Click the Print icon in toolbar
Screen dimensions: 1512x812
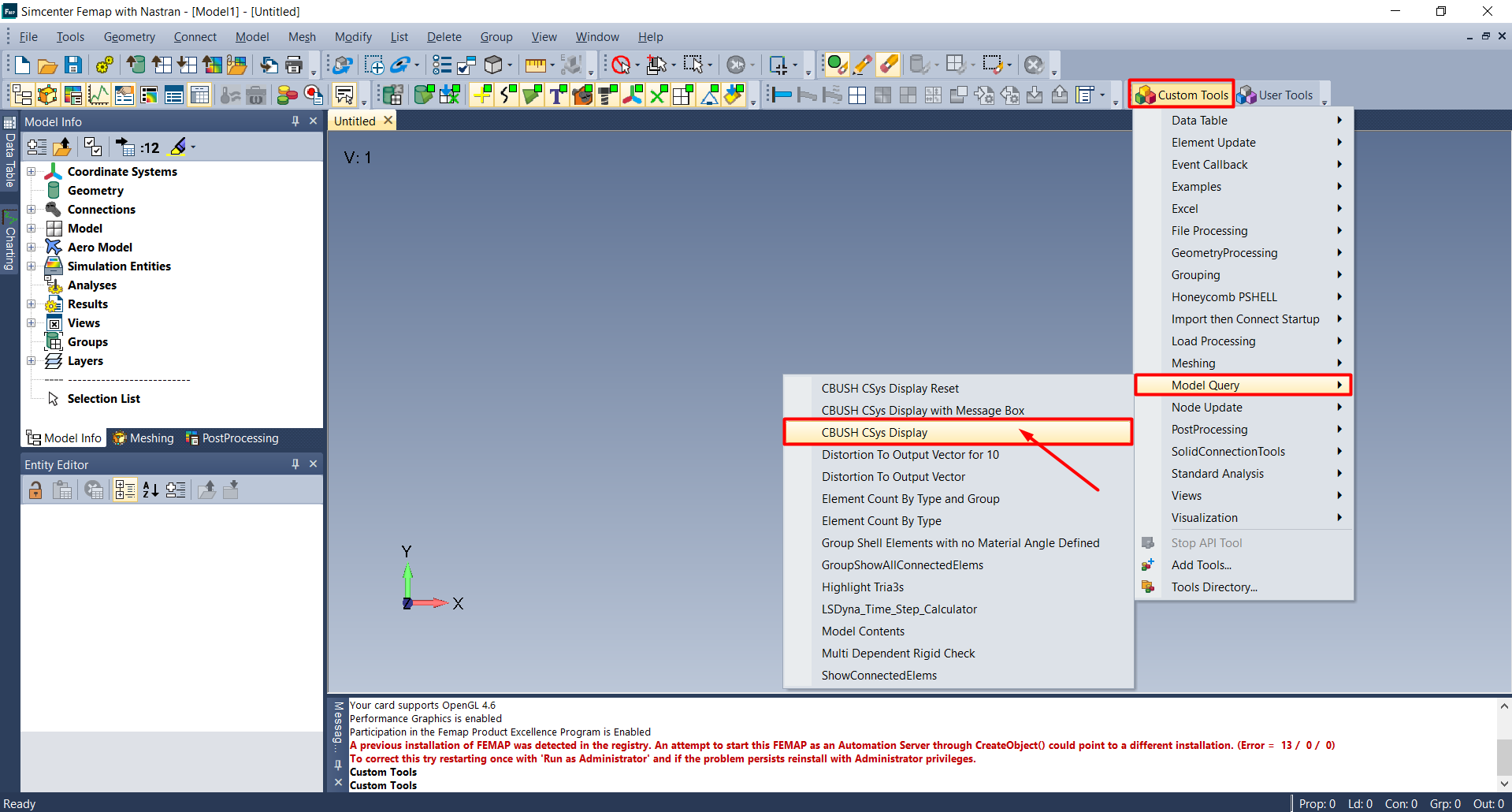(x=295, y=65)
